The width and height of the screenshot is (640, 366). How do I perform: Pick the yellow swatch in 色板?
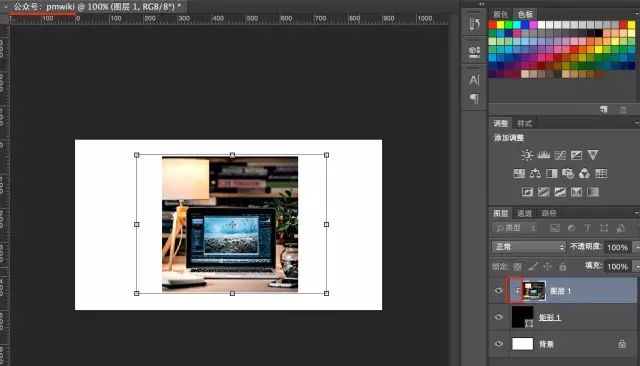point(500,25)
